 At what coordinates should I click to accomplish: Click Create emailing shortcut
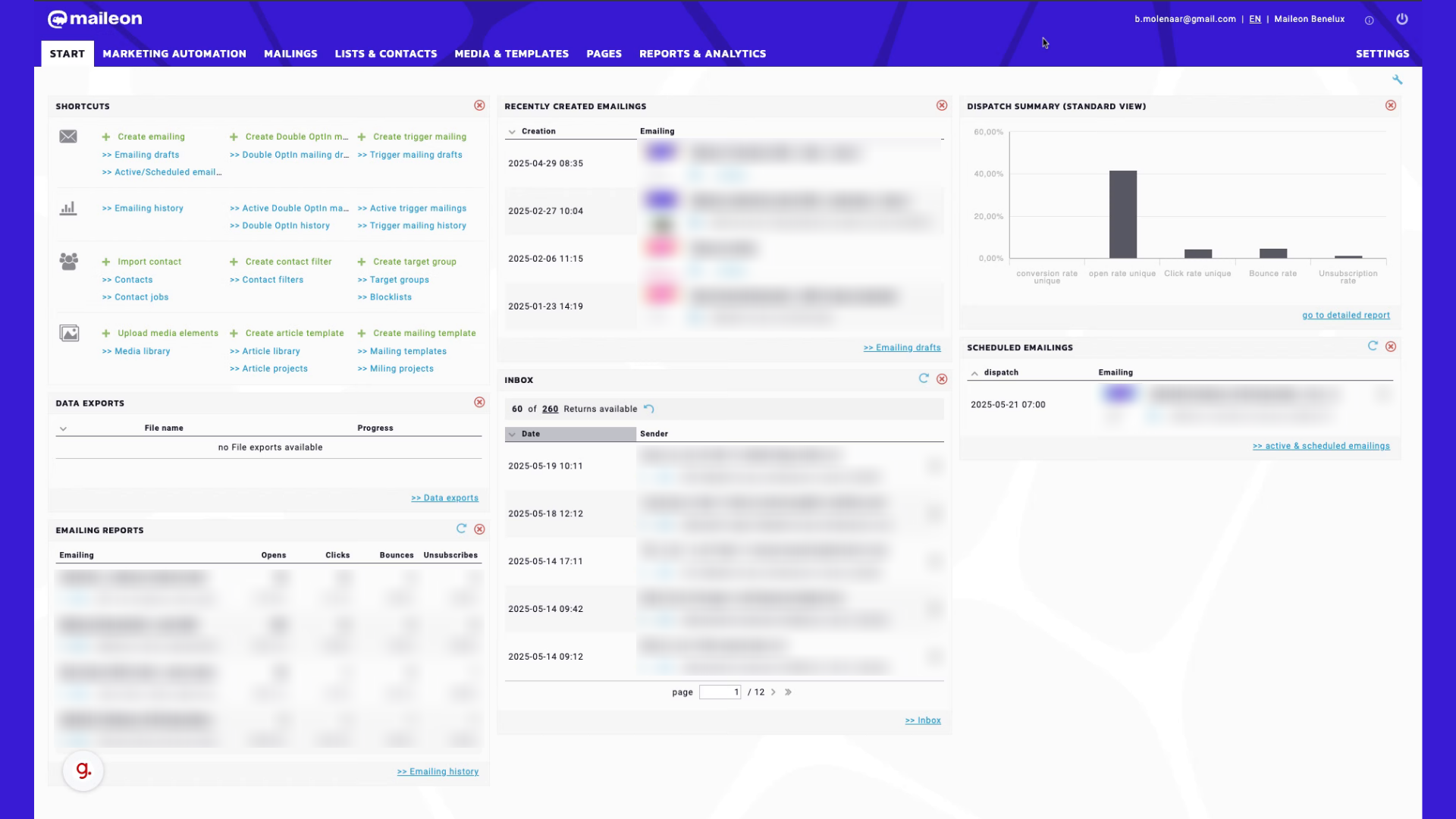point(150,136)
